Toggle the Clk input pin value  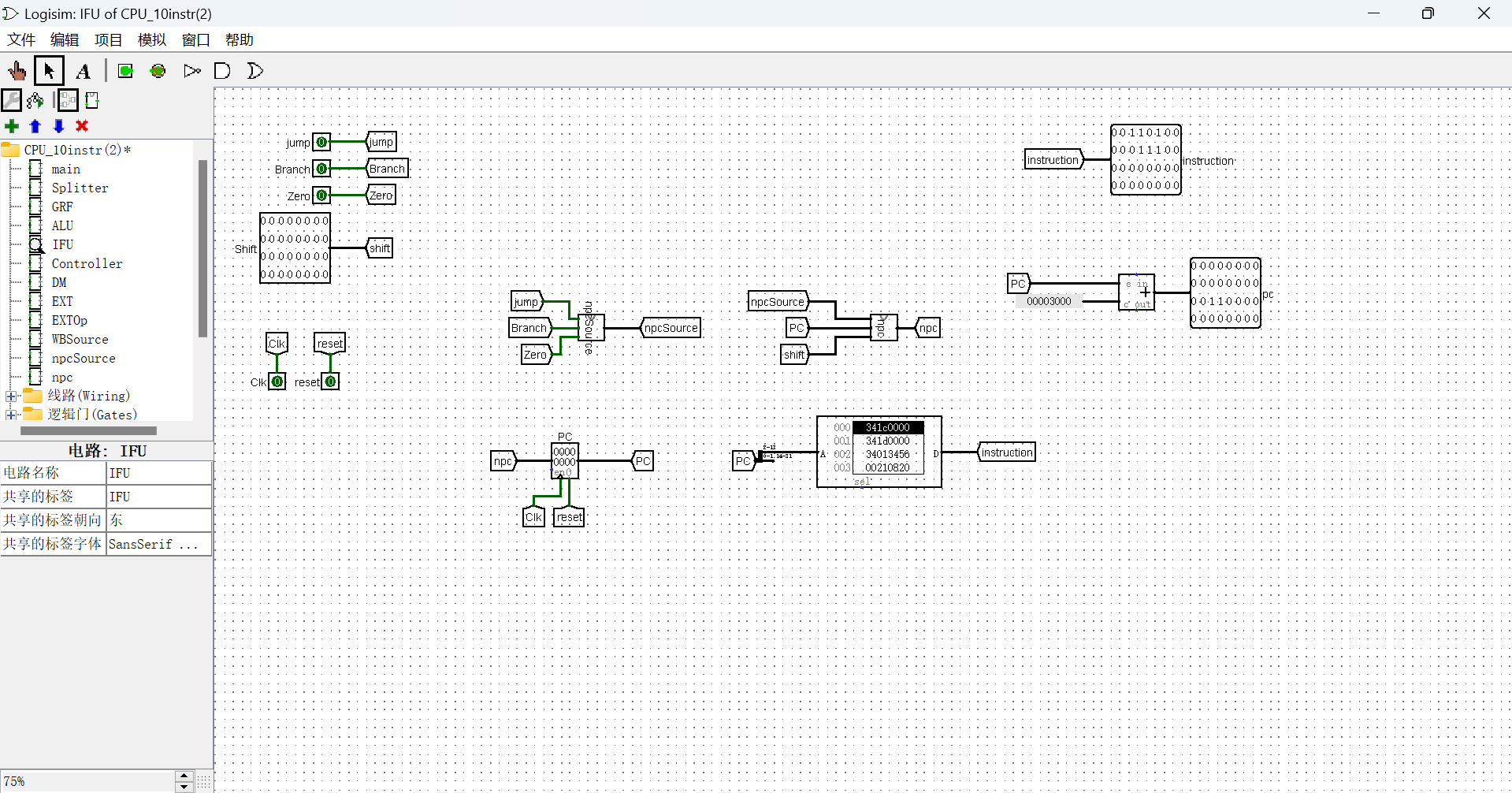[x=277, y=382]
